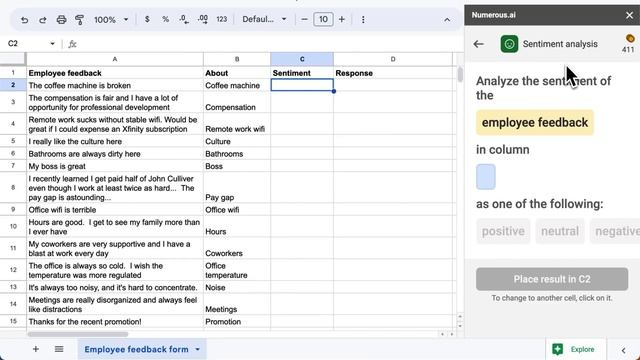Open the 100% zoom dropdown
This screenshot has width=640, height=360.
tap(111, 20)
